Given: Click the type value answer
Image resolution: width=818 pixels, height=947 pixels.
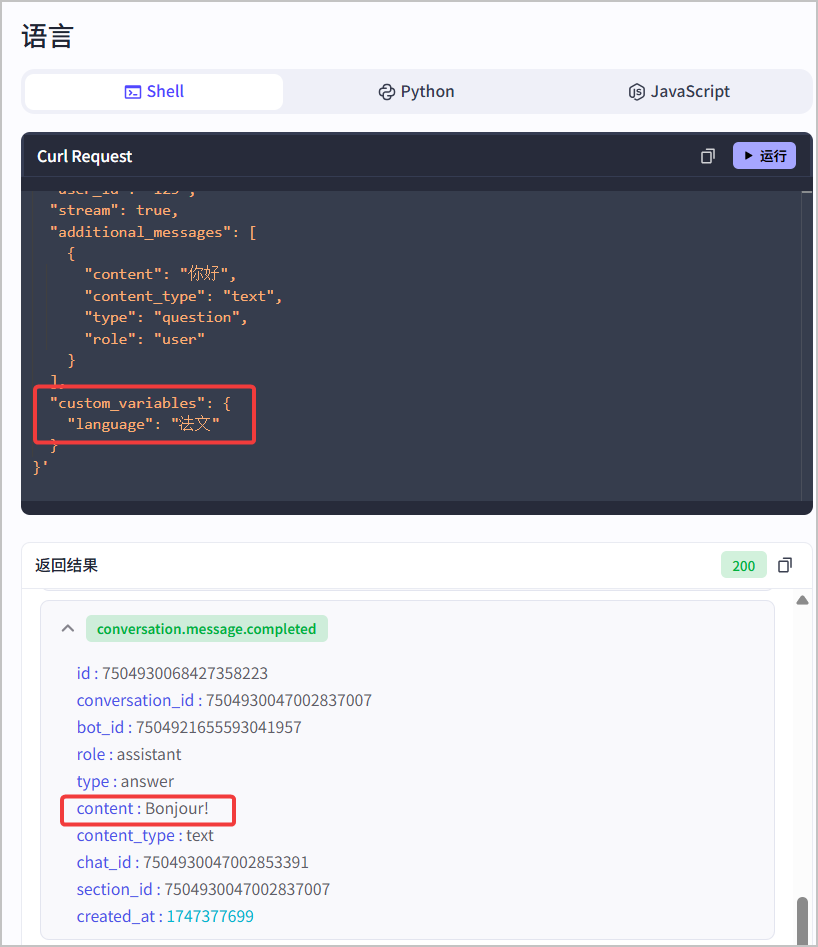Looking at the screenshot, I should pos(147,782).
